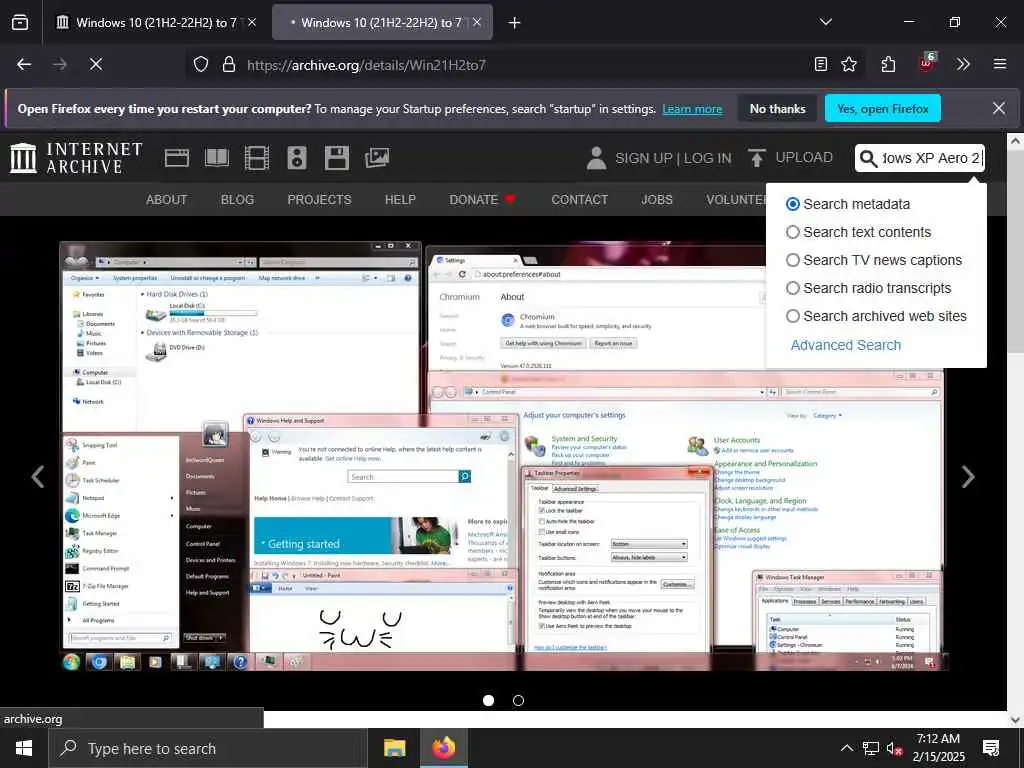Expand hidden system tray icons
The height and width of the screenshot is (768, 1024).
(846, 748)
